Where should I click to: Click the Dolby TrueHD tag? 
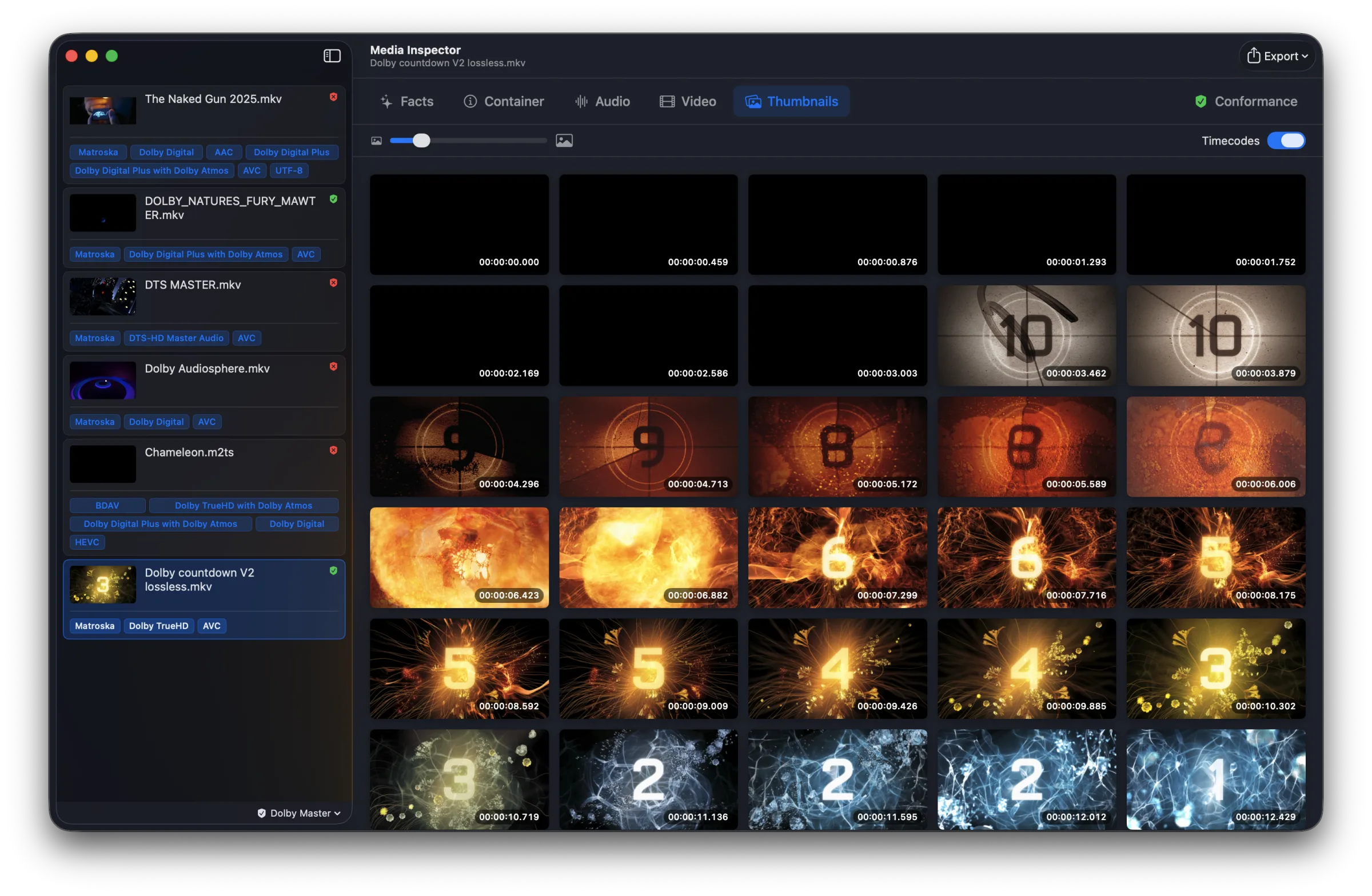tap(158, 626)
